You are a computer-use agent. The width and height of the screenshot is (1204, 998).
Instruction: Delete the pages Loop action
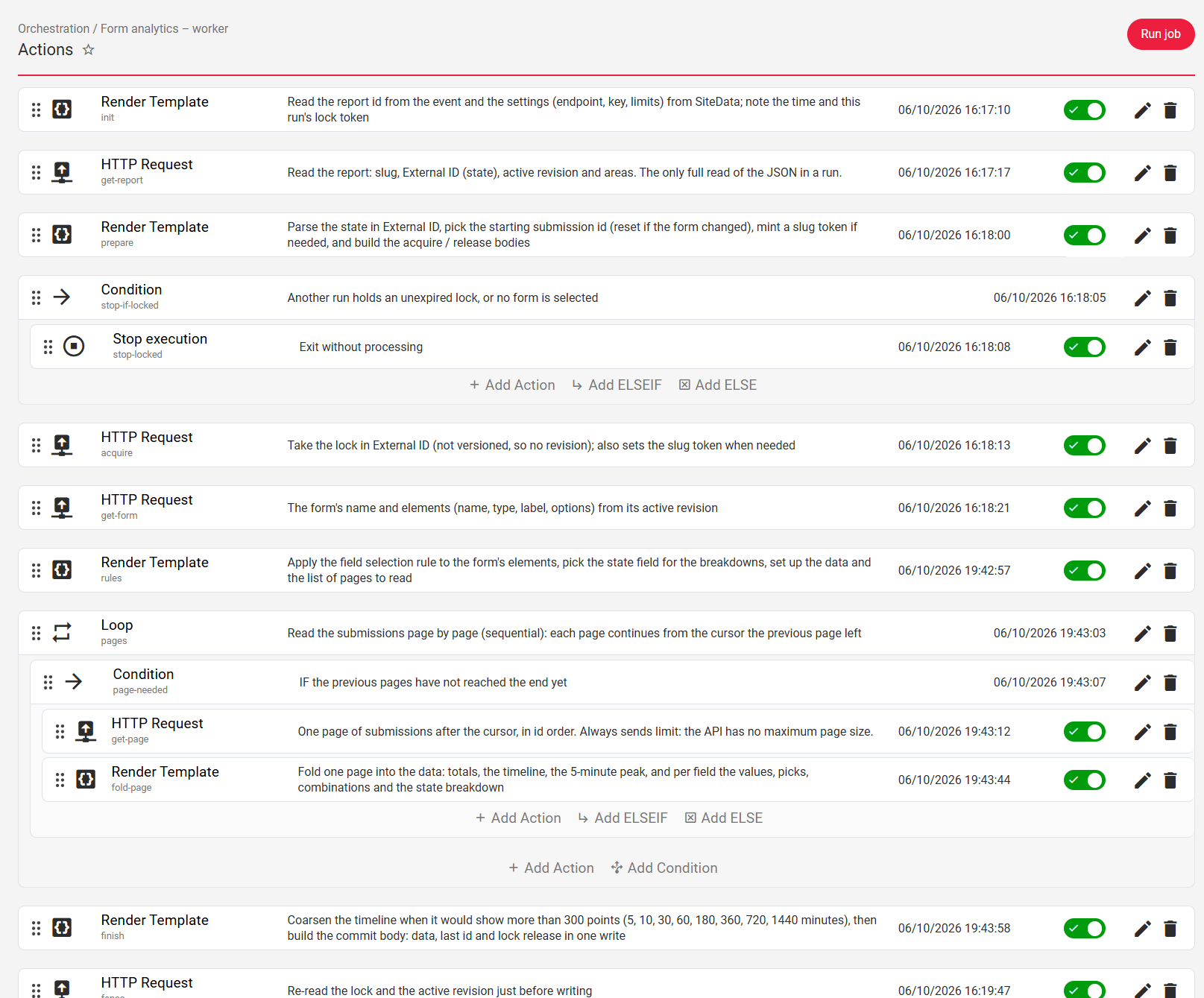click(x=1170, y=634)
